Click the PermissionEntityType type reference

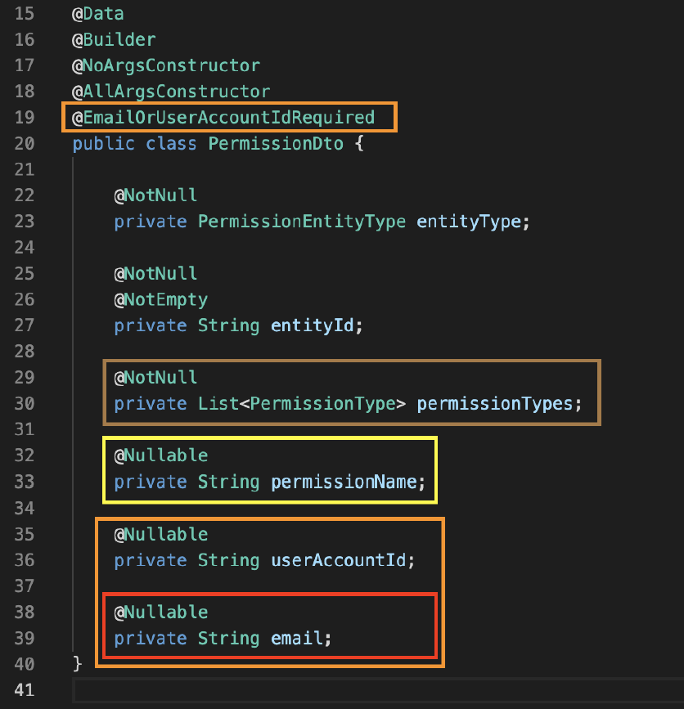[302, 222]
